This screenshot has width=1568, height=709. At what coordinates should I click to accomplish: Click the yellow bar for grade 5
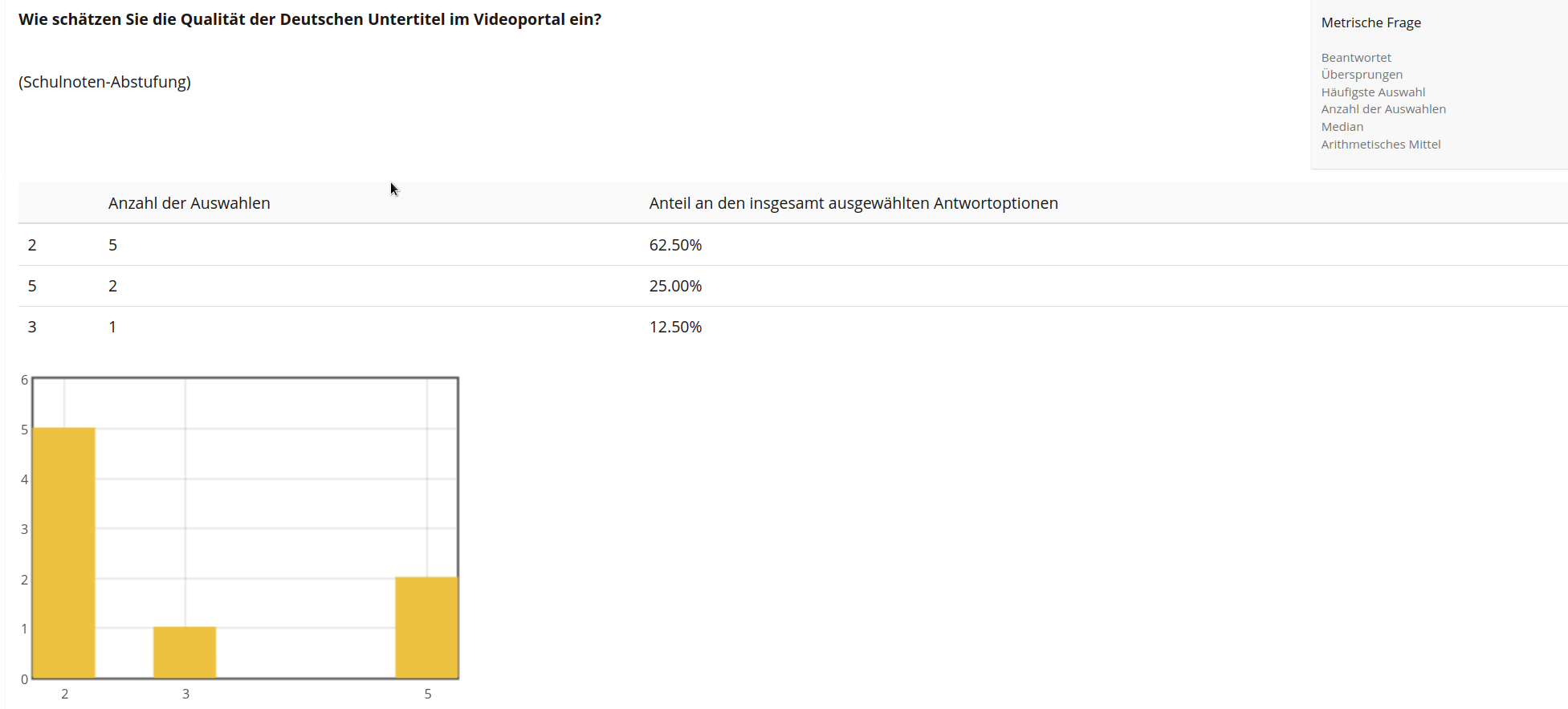click(426, 627)
